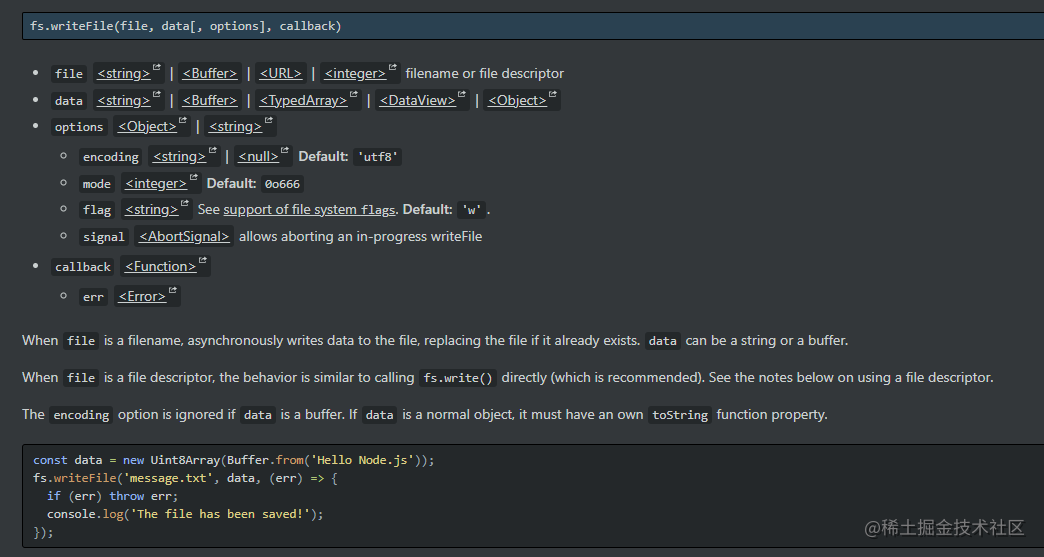This screenshot has width=1044, height=557.
Task: Click the 'signal' option name
Action: [x=104, y=237]
